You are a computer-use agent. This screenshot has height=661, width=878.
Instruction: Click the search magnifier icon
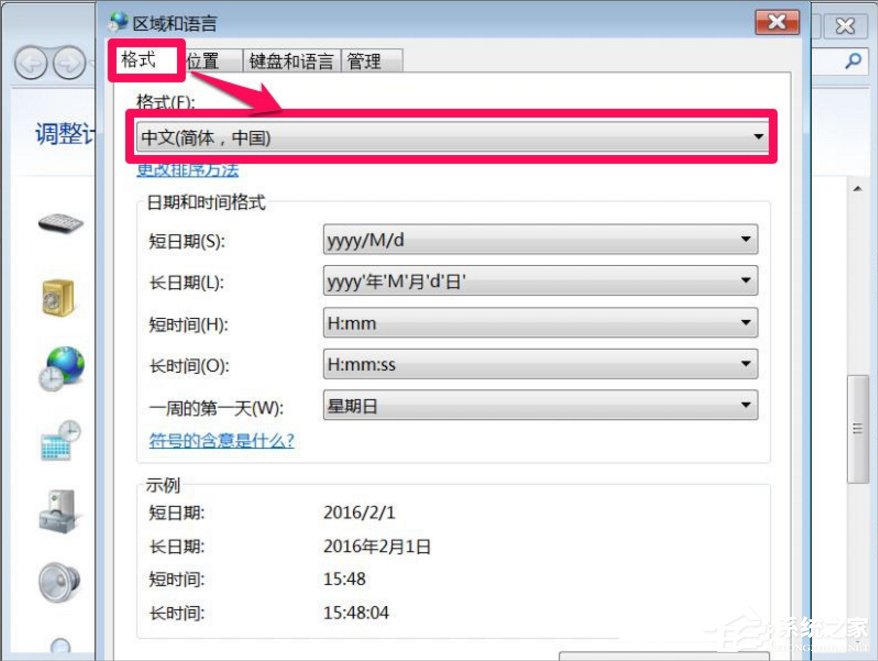(x=851, y=60)
